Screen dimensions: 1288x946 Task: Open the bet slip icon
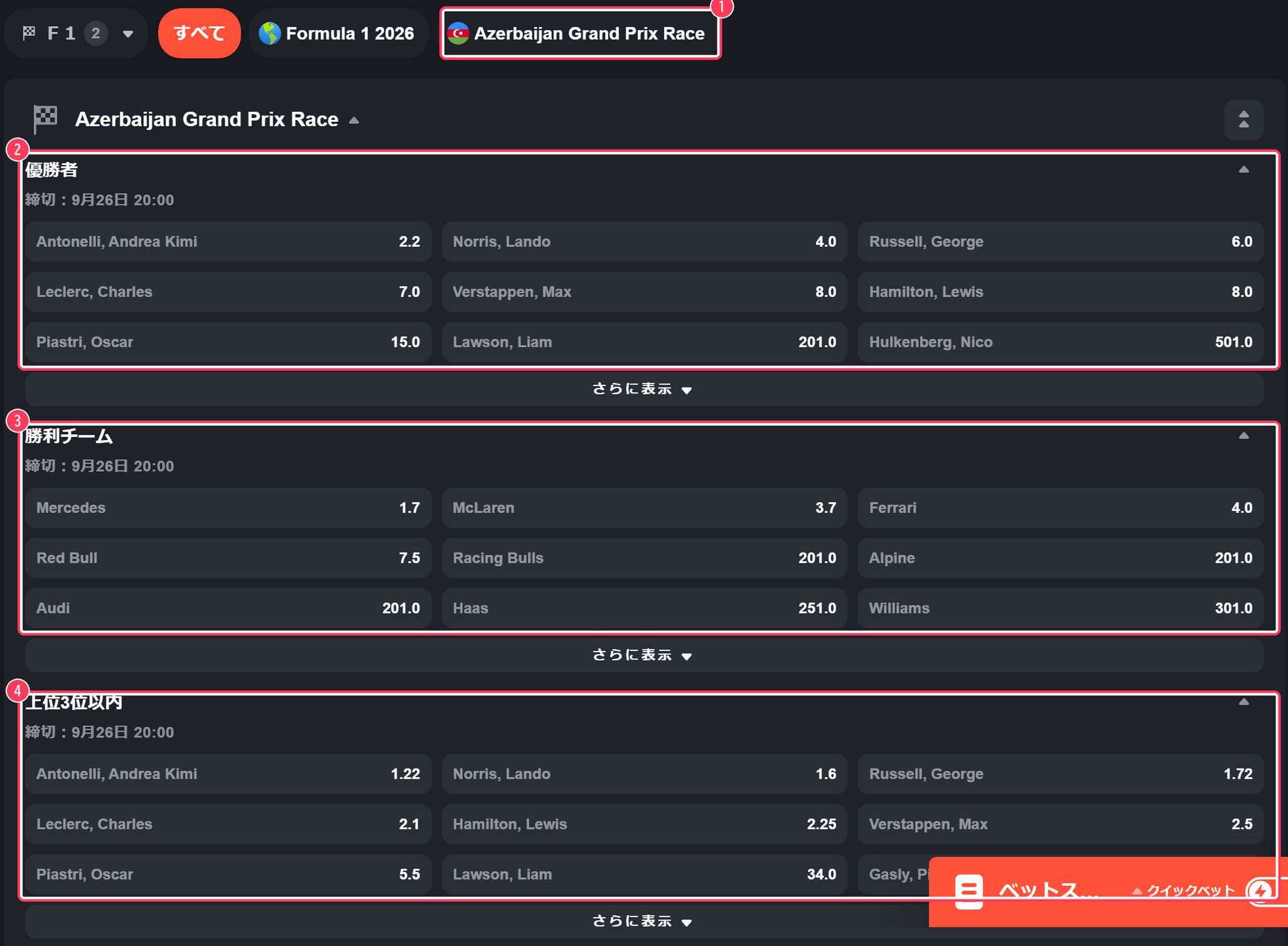point(969,891)
